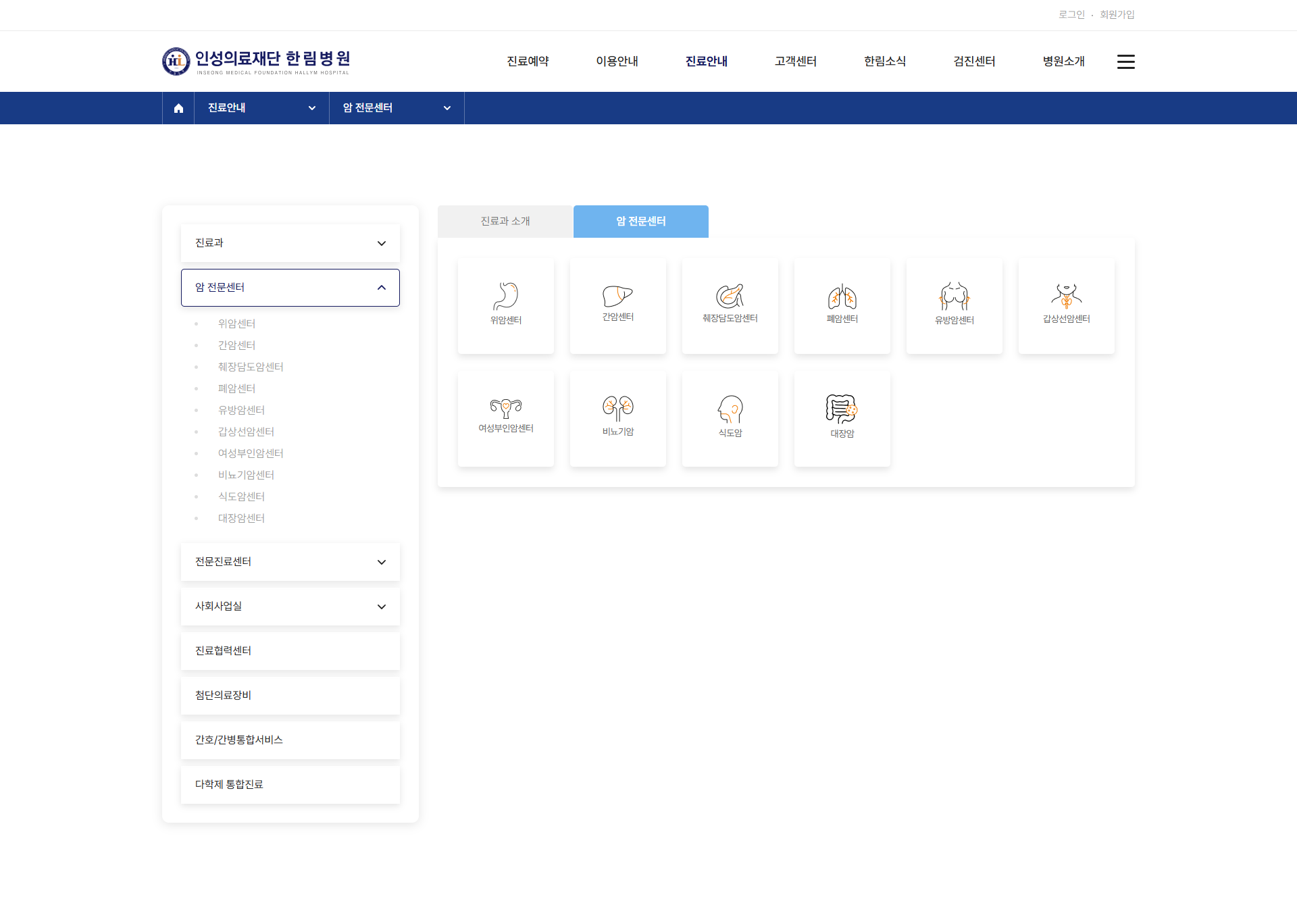The height and width of the screenshot is (924, 1297).
Task: Click the 로그인 link
Action: coord(1071,15)
